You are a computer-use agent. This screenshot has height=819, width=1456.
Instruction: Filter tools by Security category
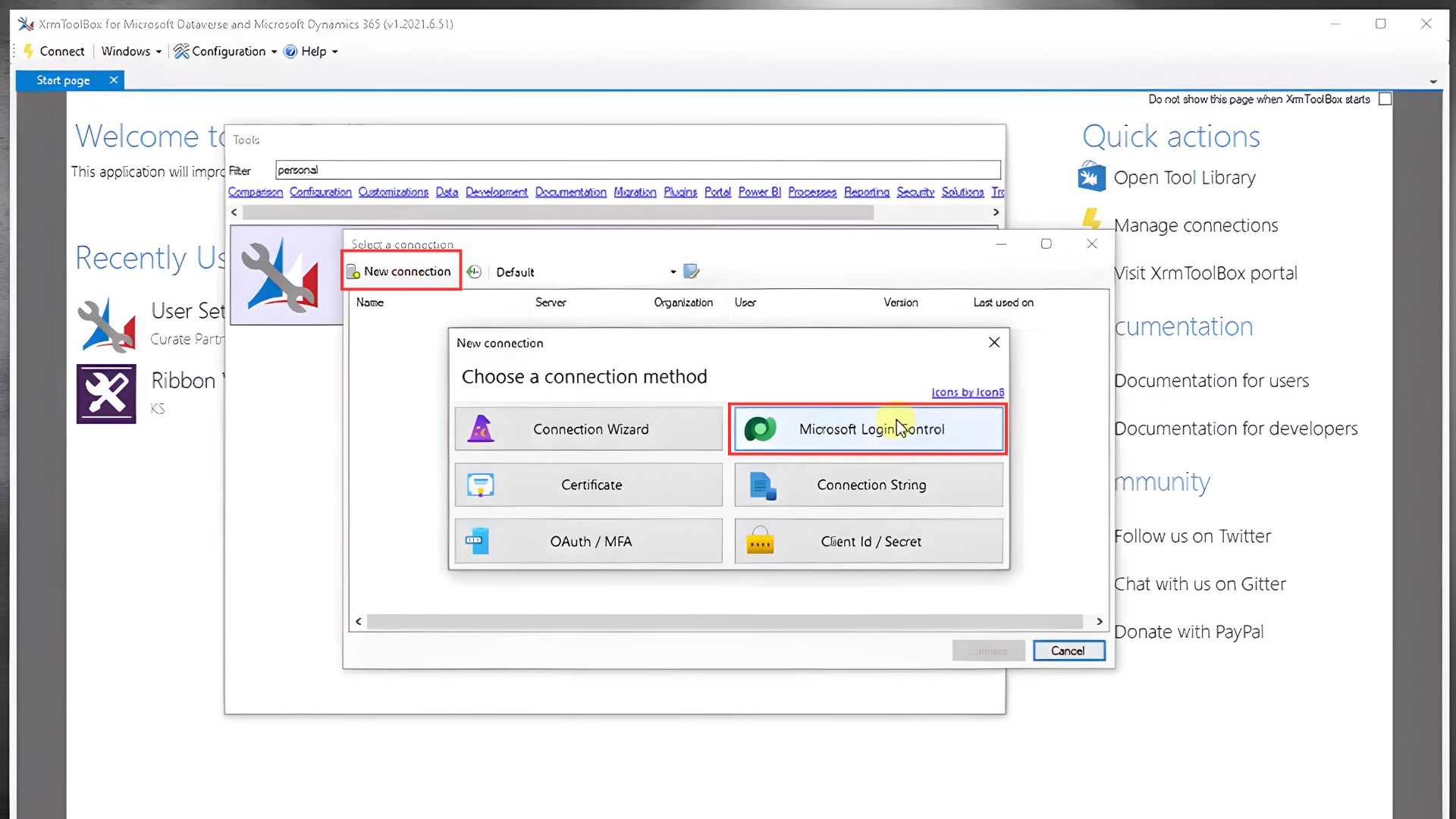915,193
